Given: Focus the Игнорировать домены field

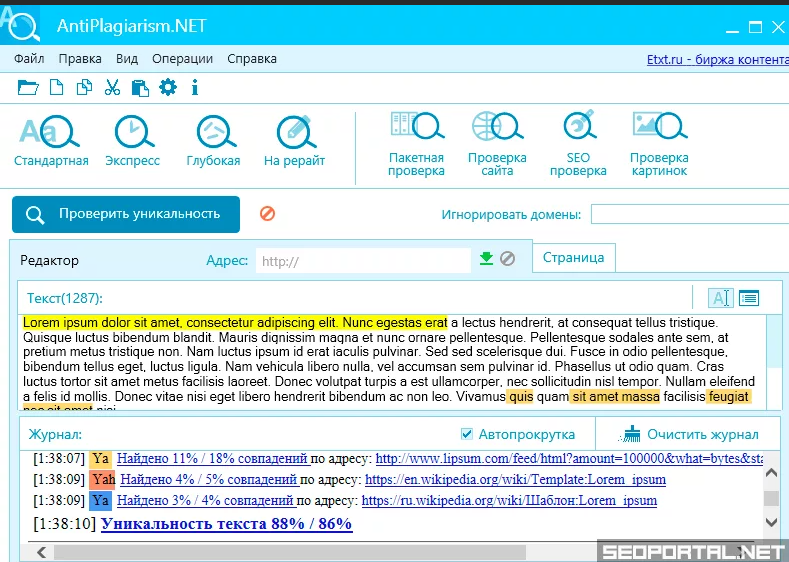Looking at the screenshot, I should point(690,214).
